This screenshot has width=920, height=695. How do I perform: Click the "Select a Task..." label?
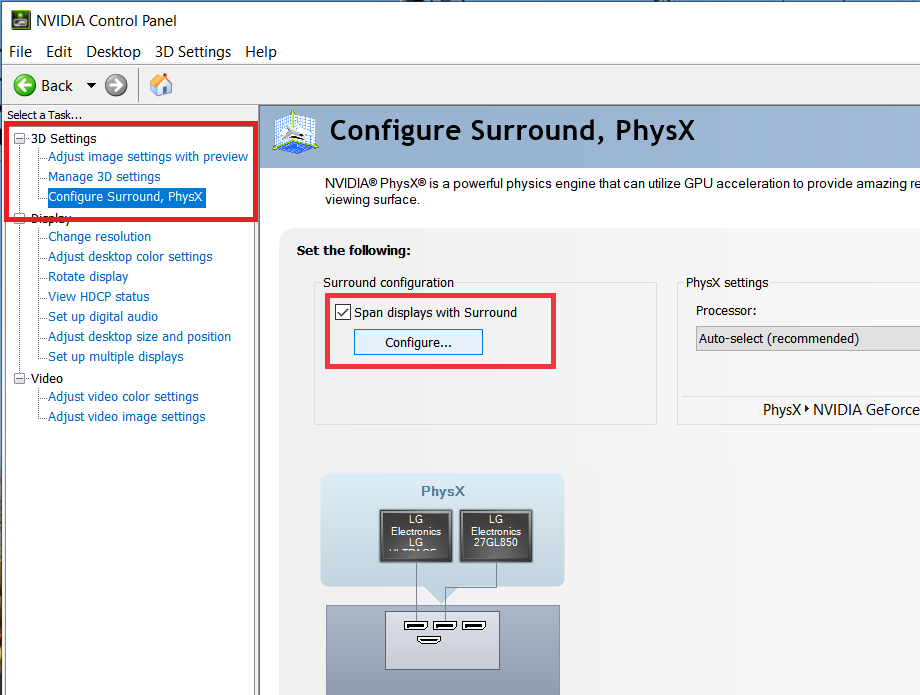(45, 115)
